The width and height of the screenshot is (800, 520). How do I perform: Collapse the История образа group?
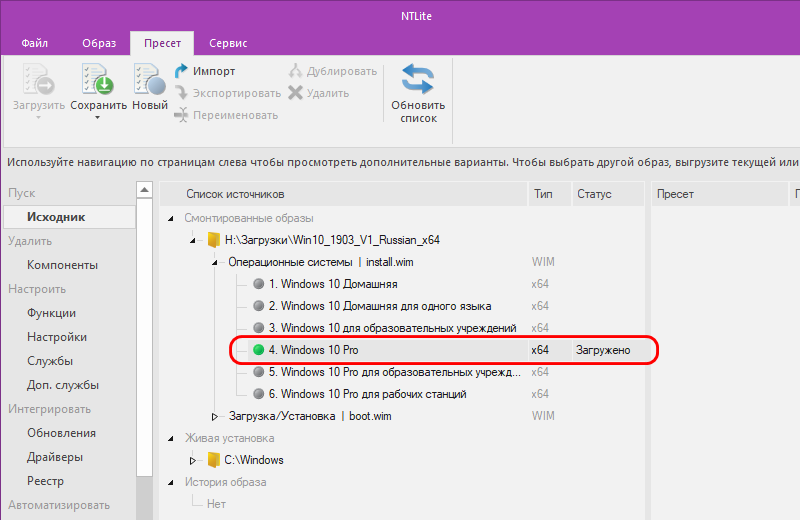(171, 482)
